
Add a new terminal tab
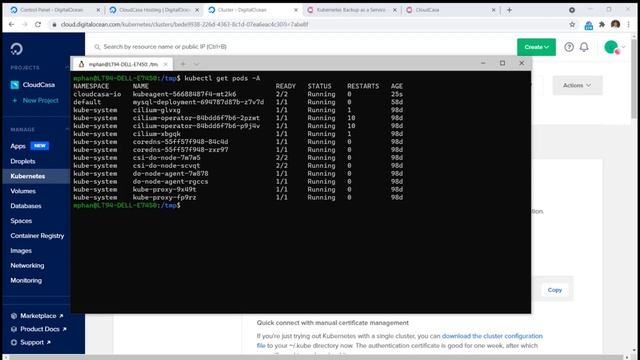[183, 64]
